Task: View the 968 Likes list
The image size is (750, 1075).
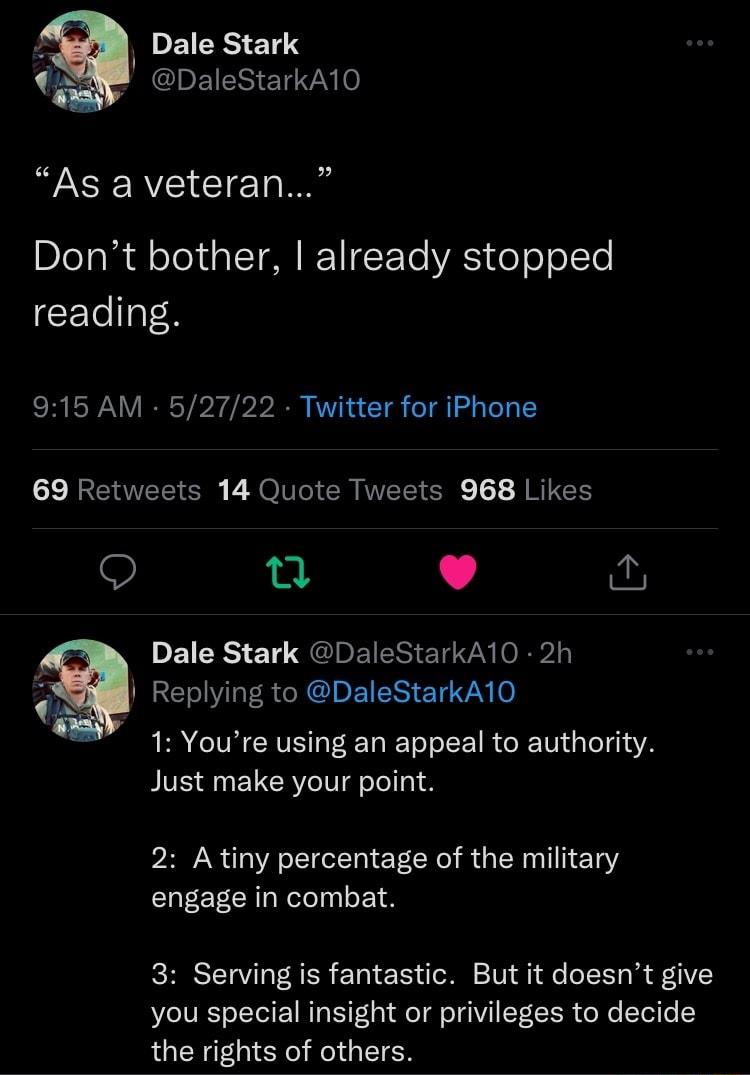Action: pyautogui.click(x=530, y=490)
